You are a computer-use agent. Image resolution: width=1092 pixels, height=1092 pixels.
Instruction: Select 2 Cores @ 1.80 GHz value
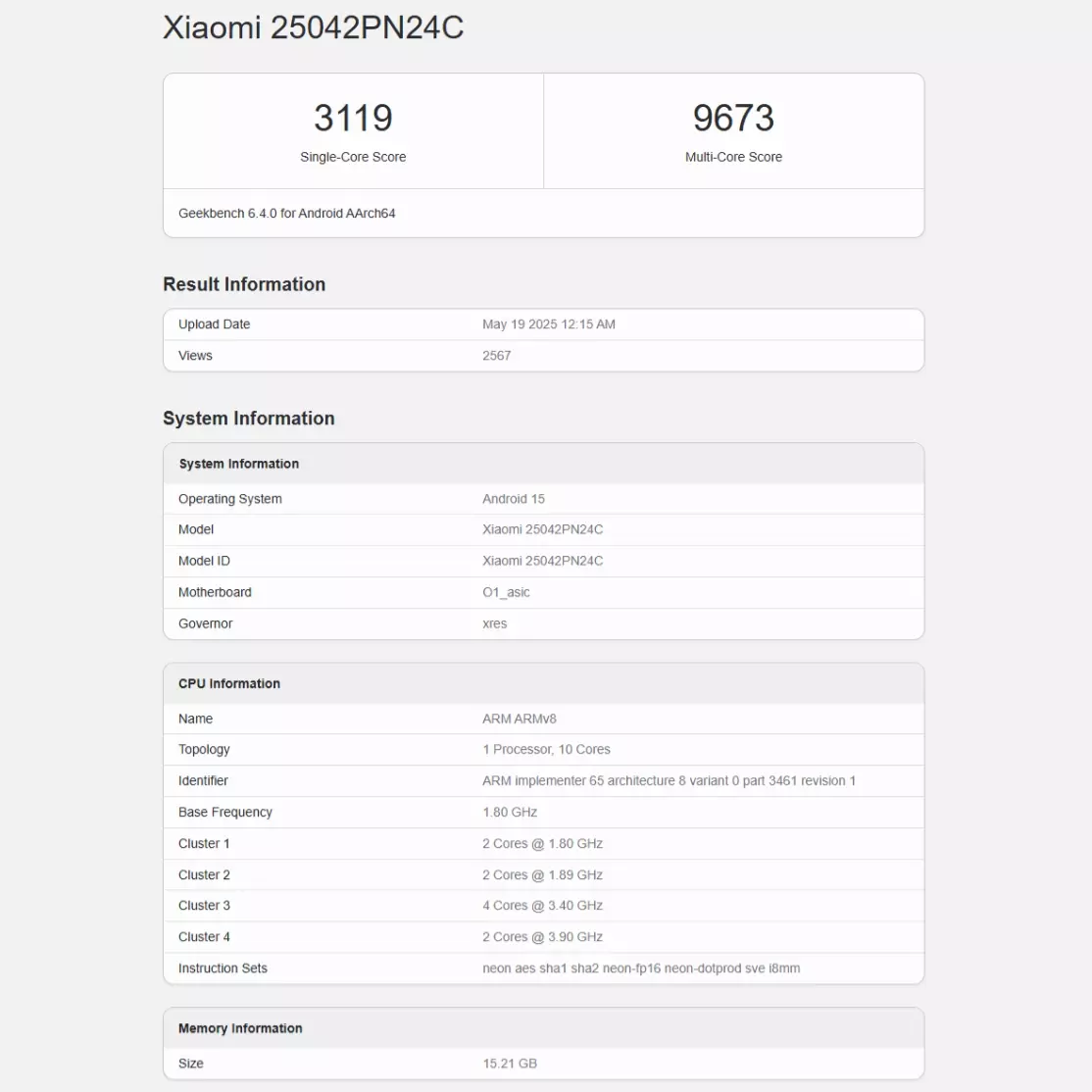tap(542, 843)
